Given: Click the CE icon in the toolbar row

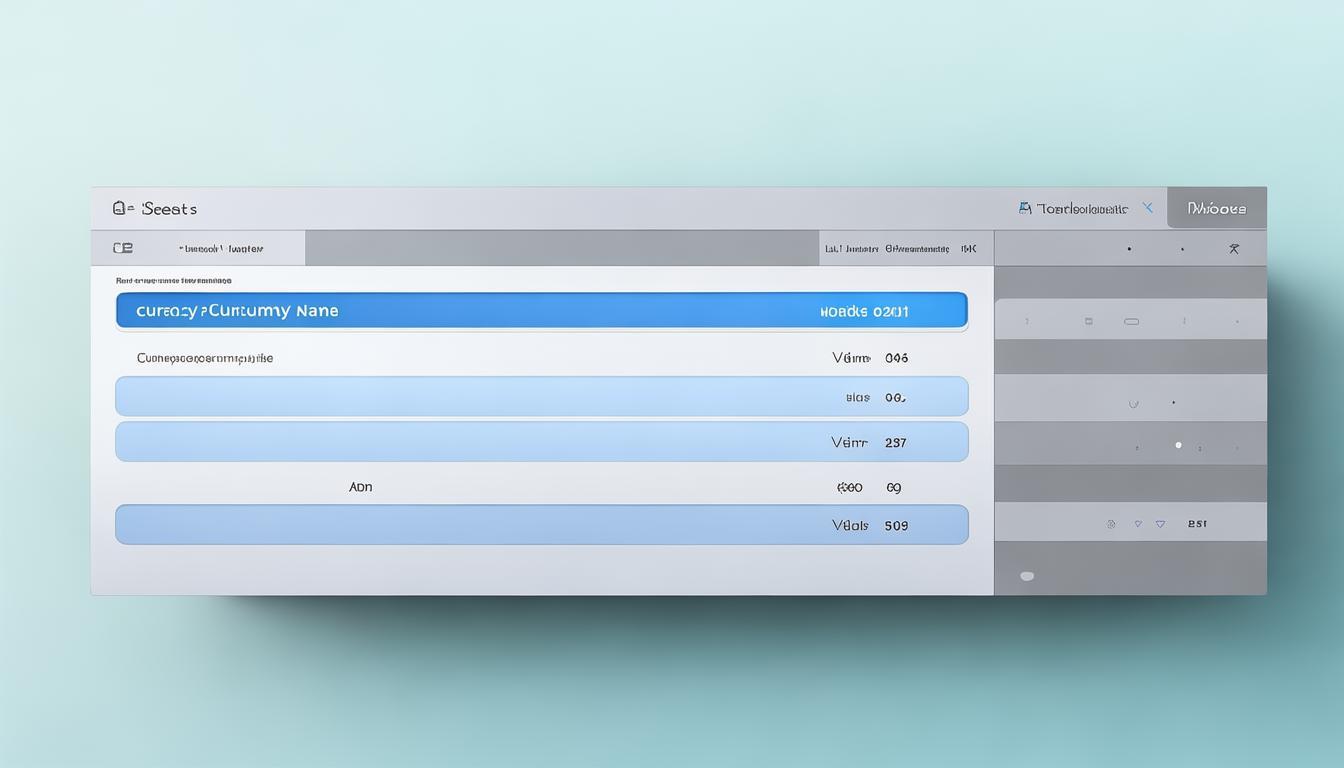Looking at the screenshot, I should click(122, 248).
